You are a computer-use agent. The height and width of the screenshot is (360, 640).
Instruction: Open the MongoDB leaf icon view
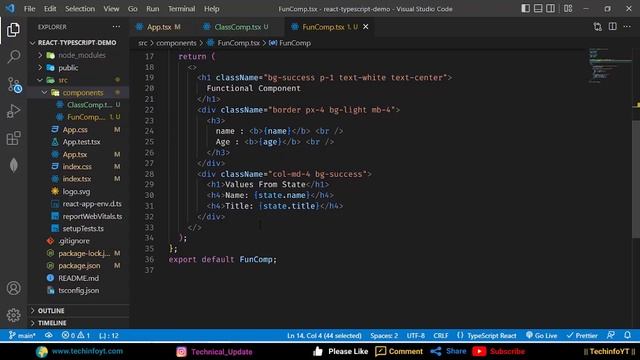tap(13, 165)
